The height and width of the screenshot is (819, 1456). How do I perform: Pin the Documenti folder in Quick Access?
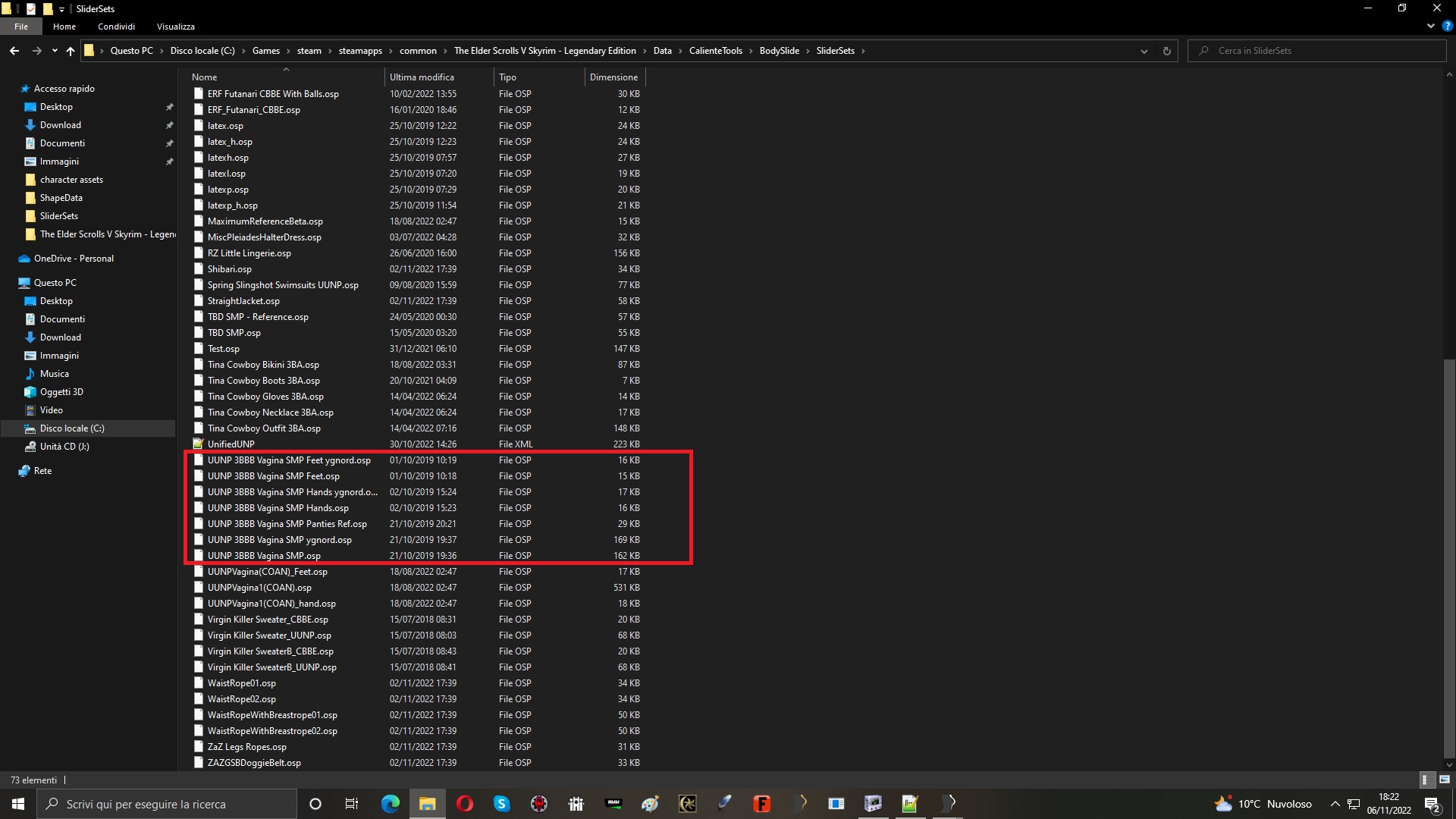click(170, 143)
